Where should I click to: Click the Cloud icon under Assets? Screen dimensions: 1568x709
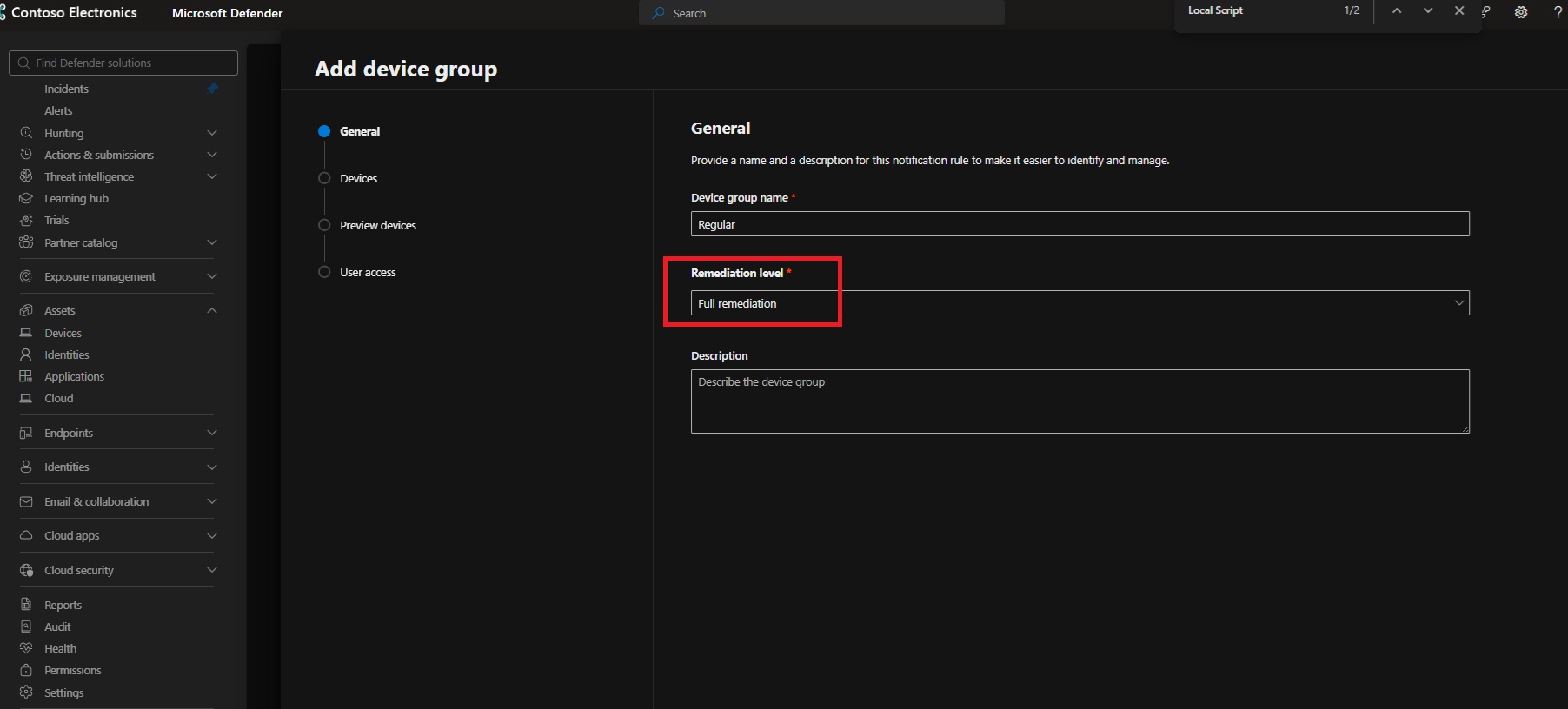[26, 398]
